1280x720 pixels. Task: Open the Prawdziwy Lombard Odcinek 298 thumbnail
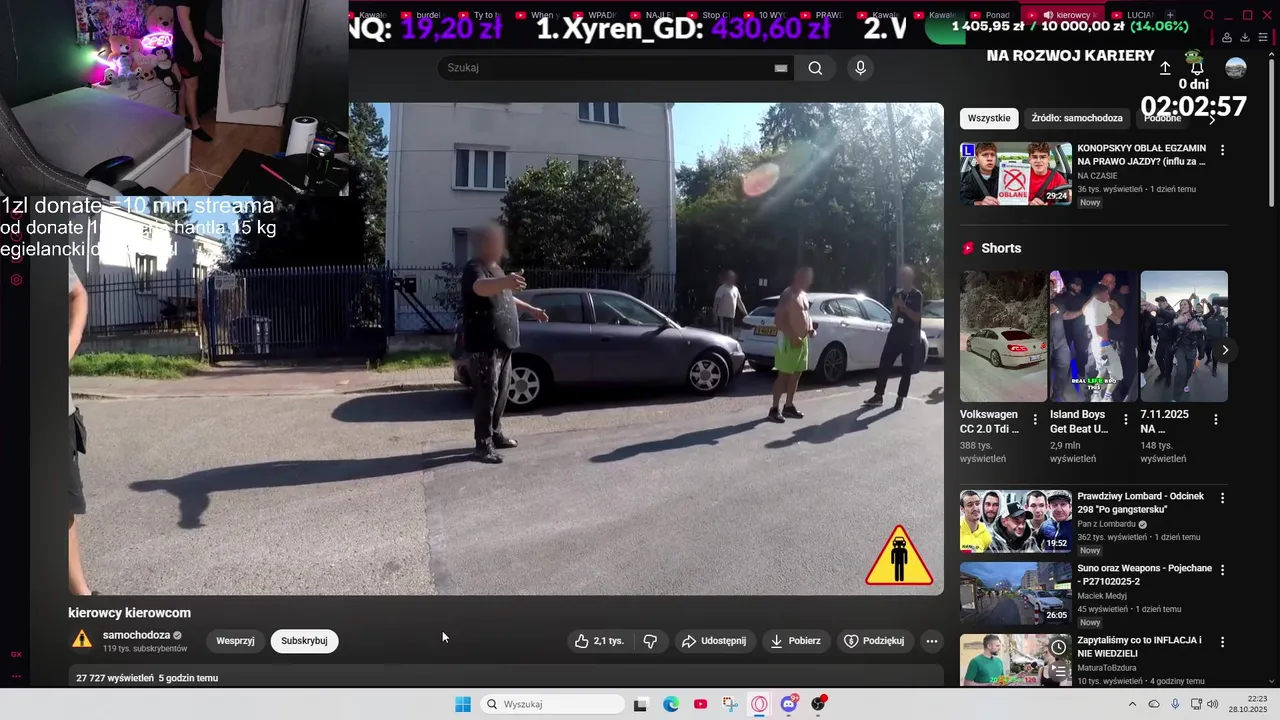(x=1016, y=521)
